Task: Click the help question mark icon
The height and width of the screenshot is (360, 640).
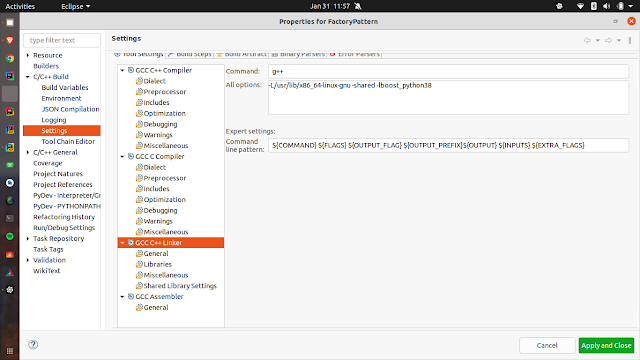Action: pos(33,344)
